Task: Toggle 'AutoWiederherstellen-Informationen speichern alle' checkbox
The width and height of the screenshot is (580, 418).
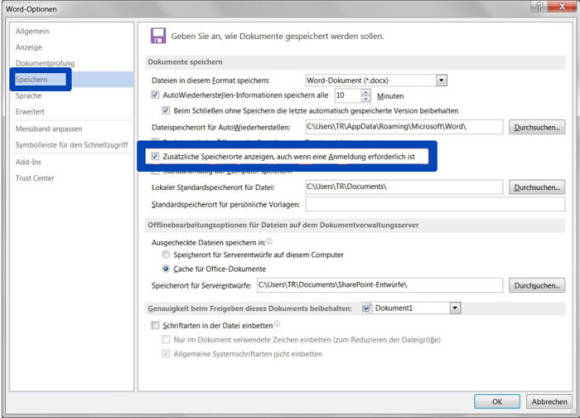Action: [x=155, y=95]
